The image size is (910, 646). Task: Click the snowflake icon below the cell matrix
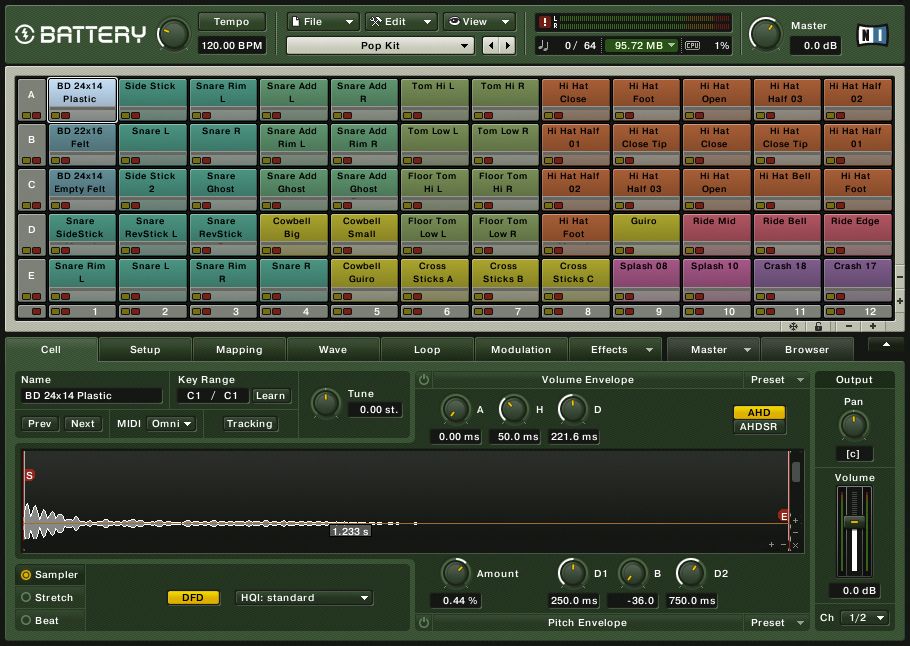pyautogui.click(x=794, y=326)
